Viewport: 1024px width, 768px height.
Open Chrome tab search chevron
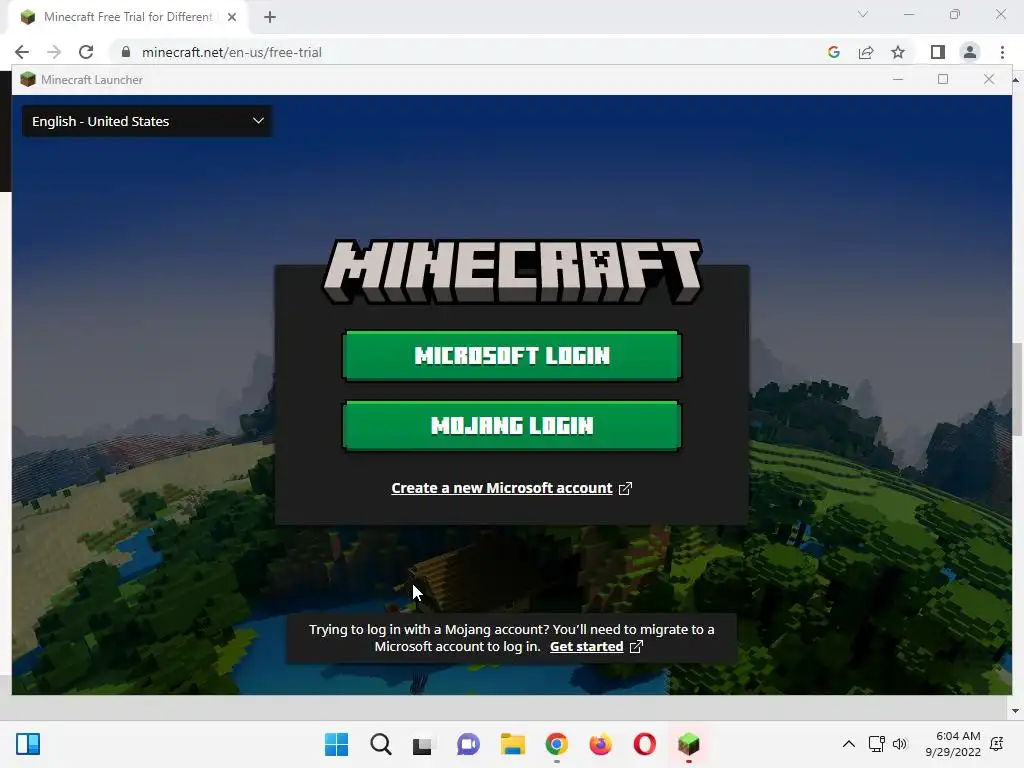(863, 14)
